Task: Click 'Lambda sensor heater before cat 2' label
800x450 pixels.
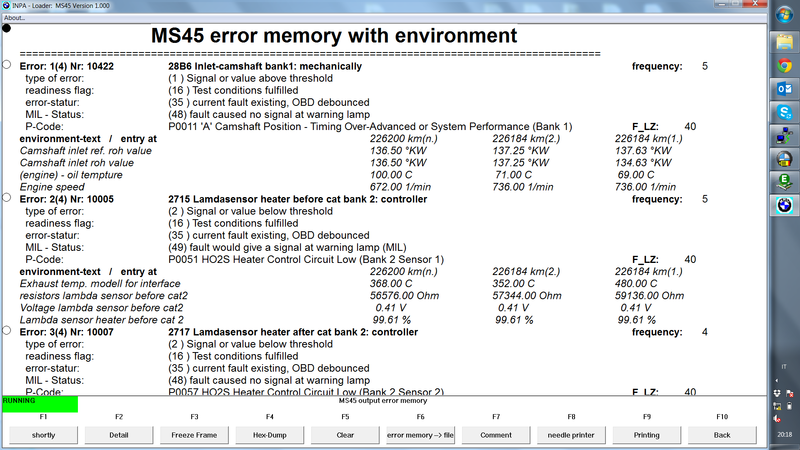Action: (102, 320)
